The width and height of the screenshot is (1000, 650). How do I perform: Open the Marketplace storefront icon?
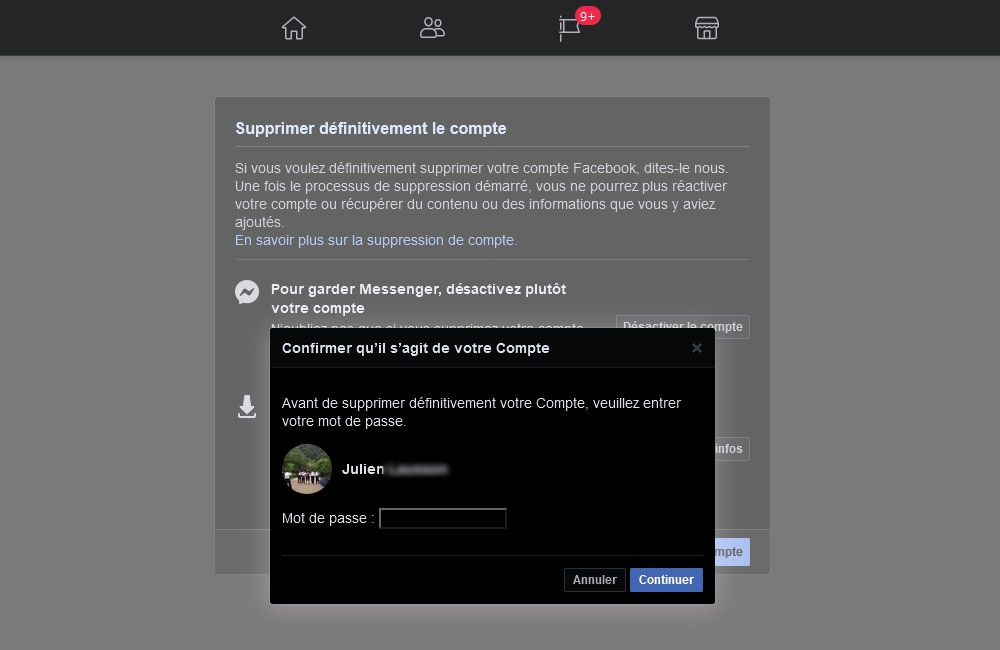tap(707, 28)
